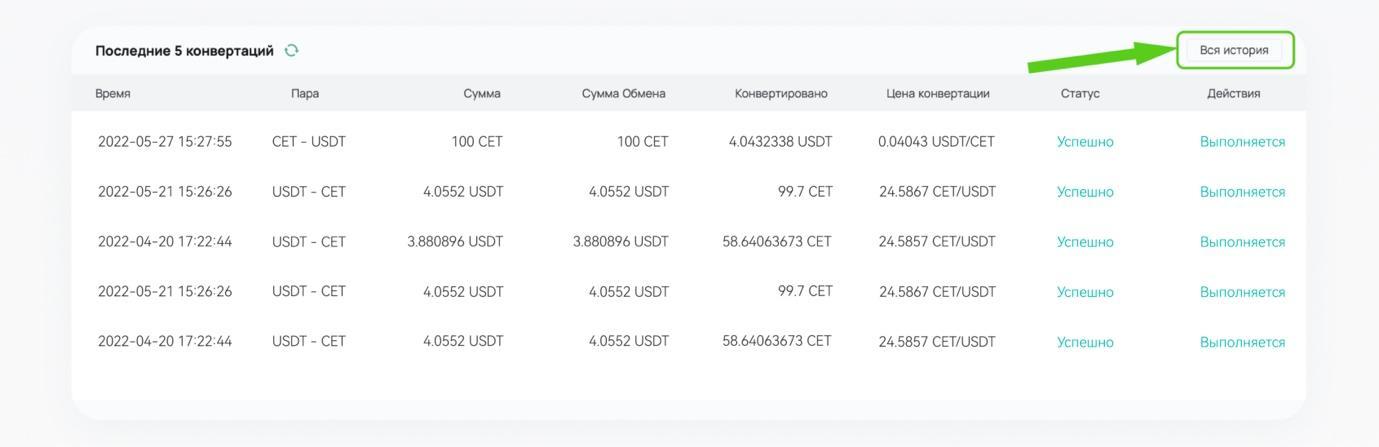Click Выполняется link in the third row
The height and width of the screenshot is (447, 1379).
tap(1242, 242)
